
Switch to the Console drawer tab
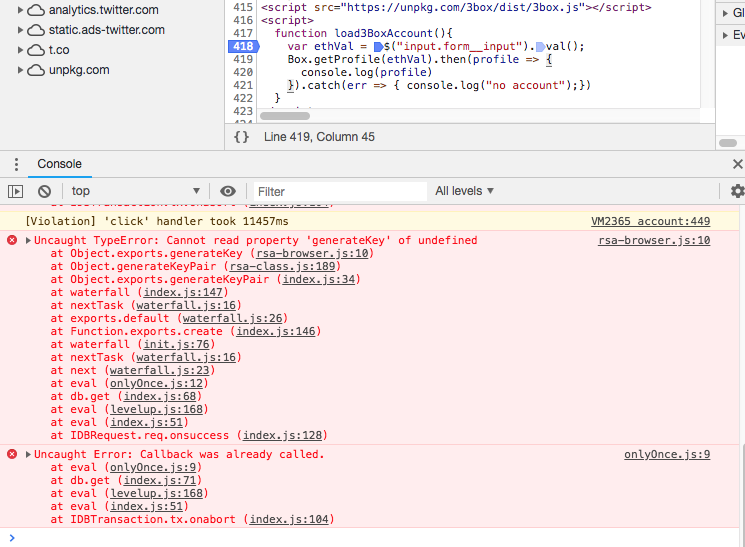point(59,164)
